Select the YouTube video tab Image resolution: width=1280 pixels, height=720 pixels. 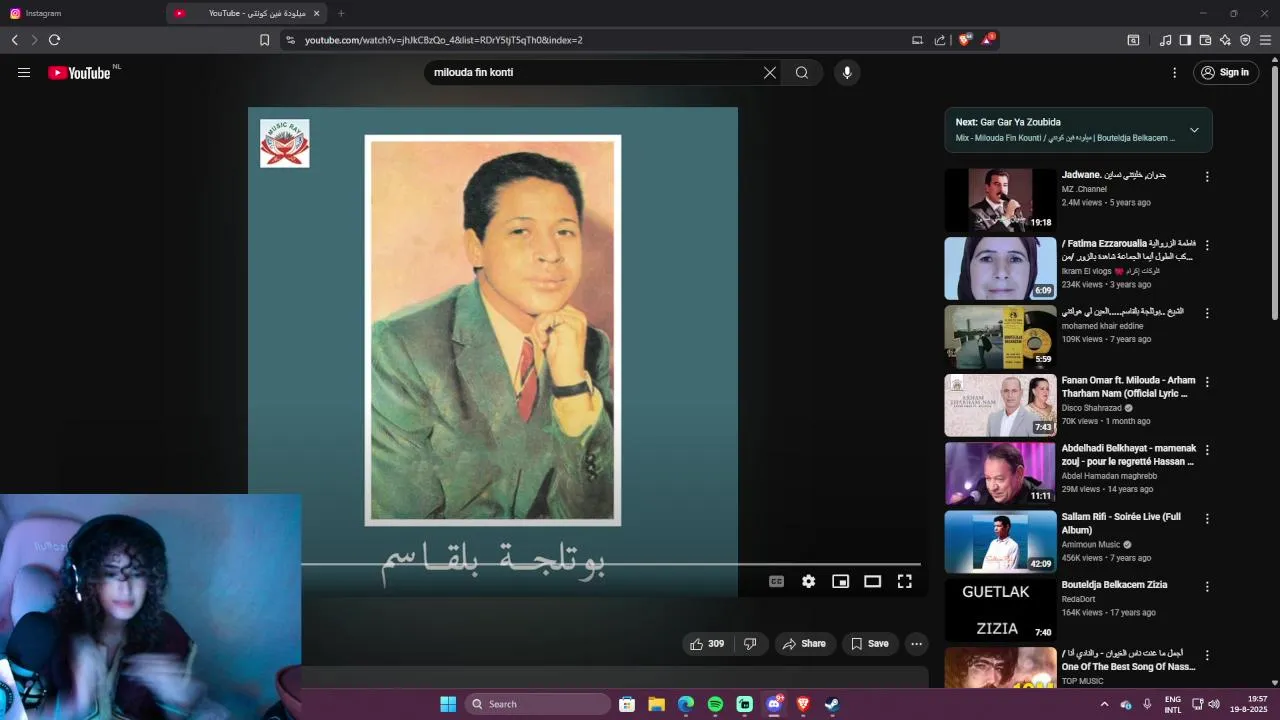click(x=245, y=13)
